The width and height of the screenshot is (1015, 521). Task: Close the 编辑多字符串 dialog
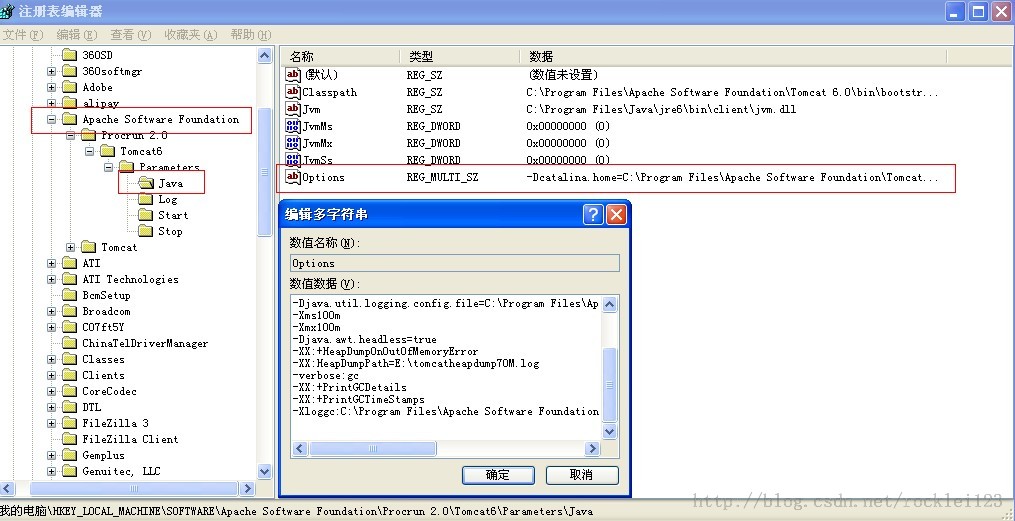(616, 214)
